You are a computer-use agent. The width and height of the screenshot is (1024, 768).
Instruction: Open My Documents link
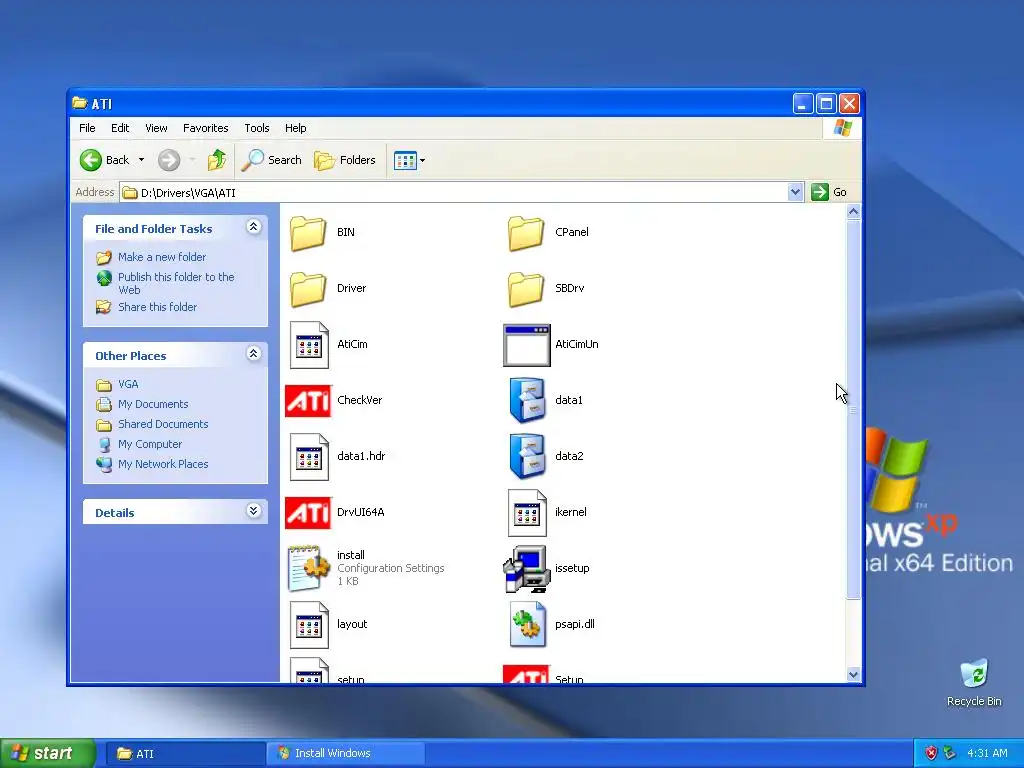point(153,404)
